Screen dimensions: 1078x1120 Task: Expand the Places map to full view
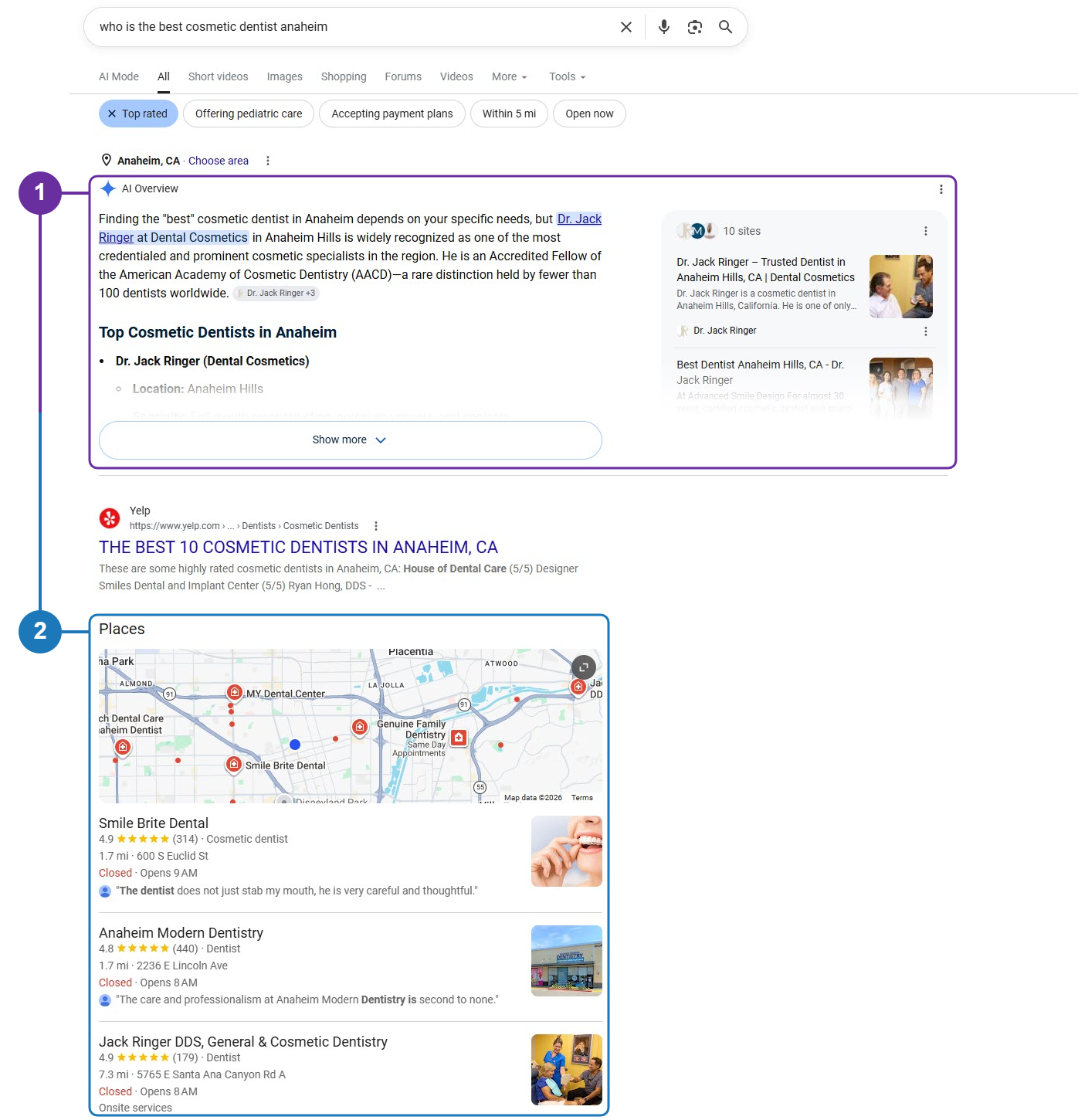point(584,667)
